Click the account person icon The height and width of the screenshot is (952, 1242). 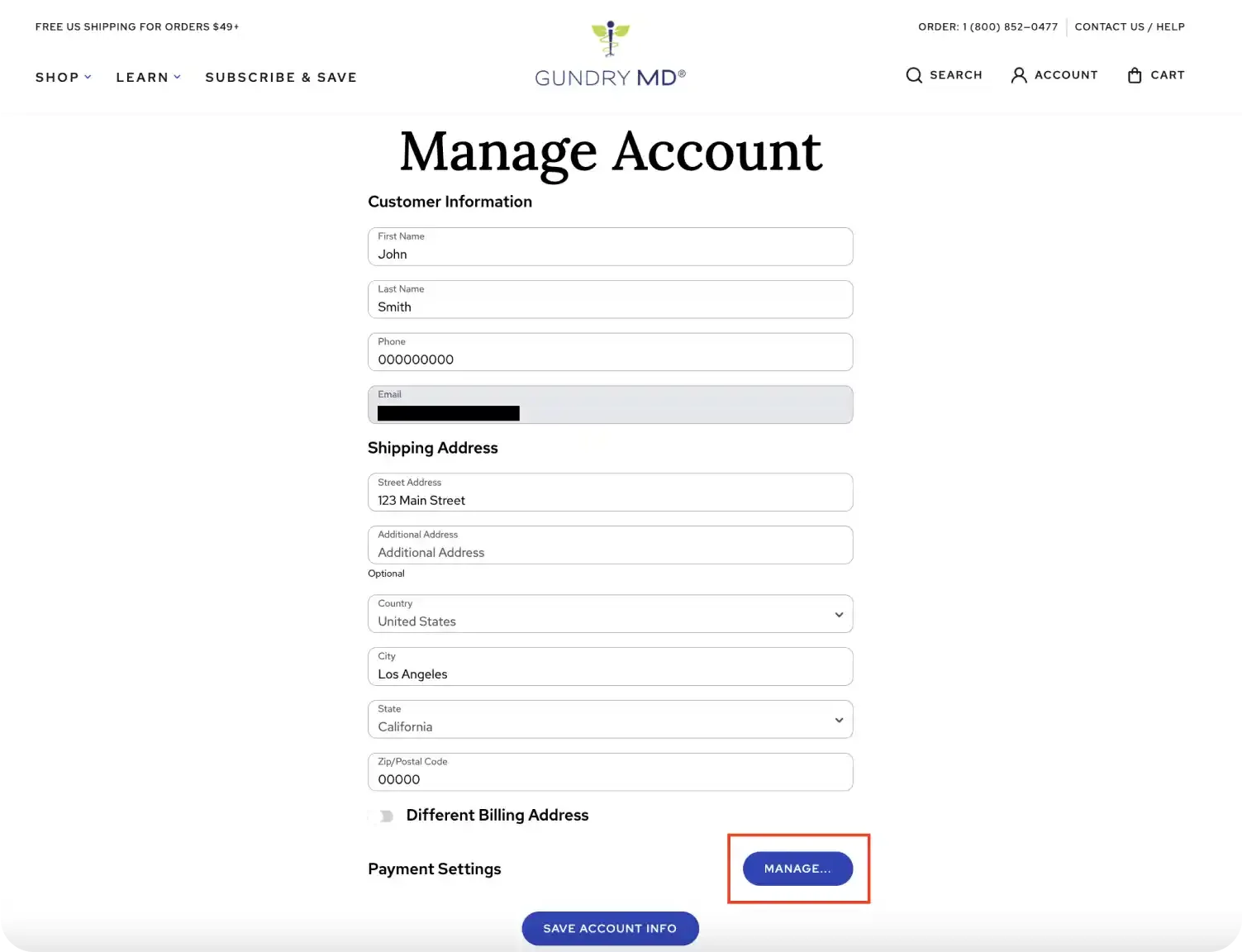pos(1019,75)
